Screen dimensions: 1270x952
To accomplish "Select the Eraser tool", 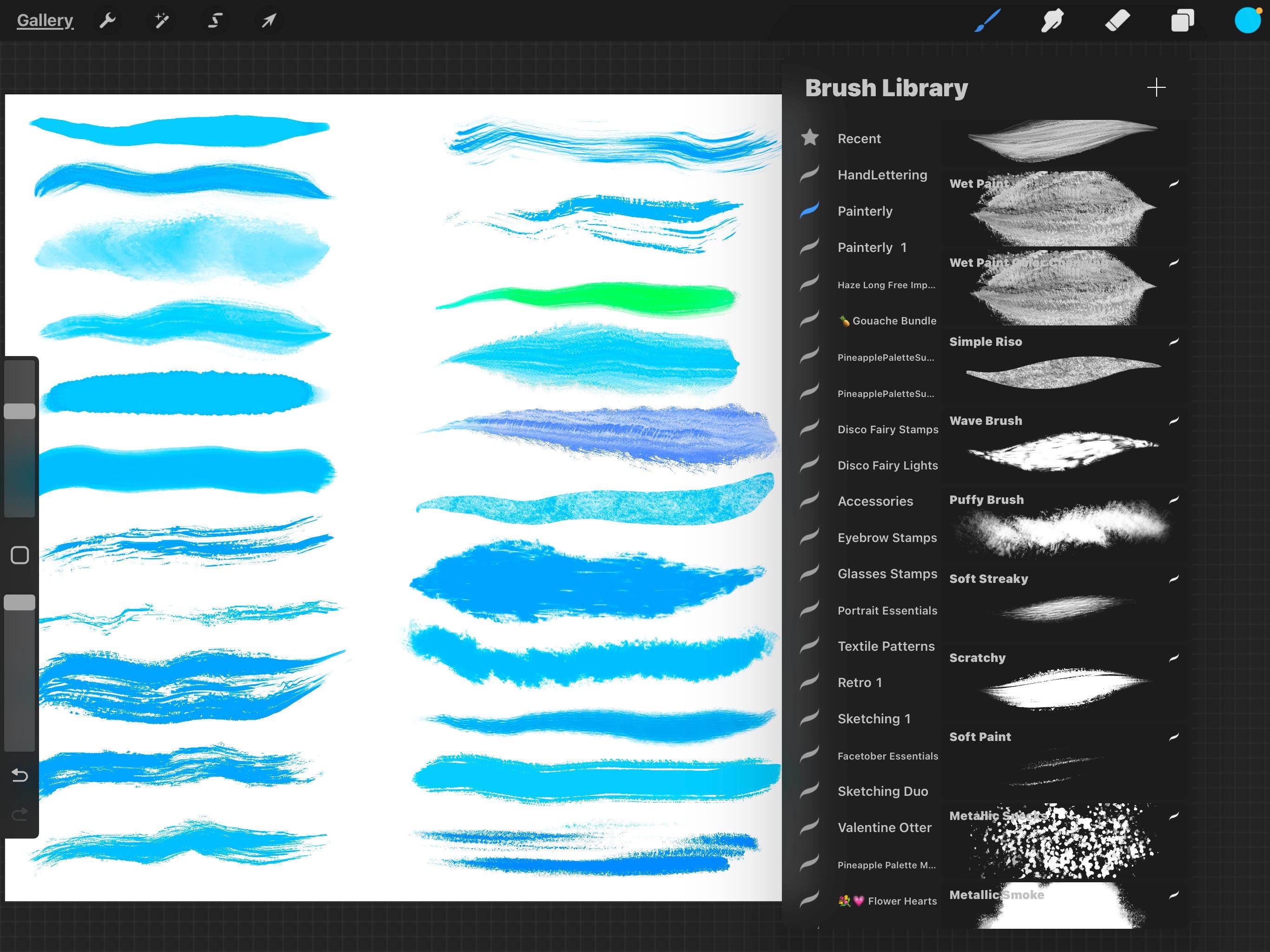I will pyautogui.click(x=1117, y=20).
